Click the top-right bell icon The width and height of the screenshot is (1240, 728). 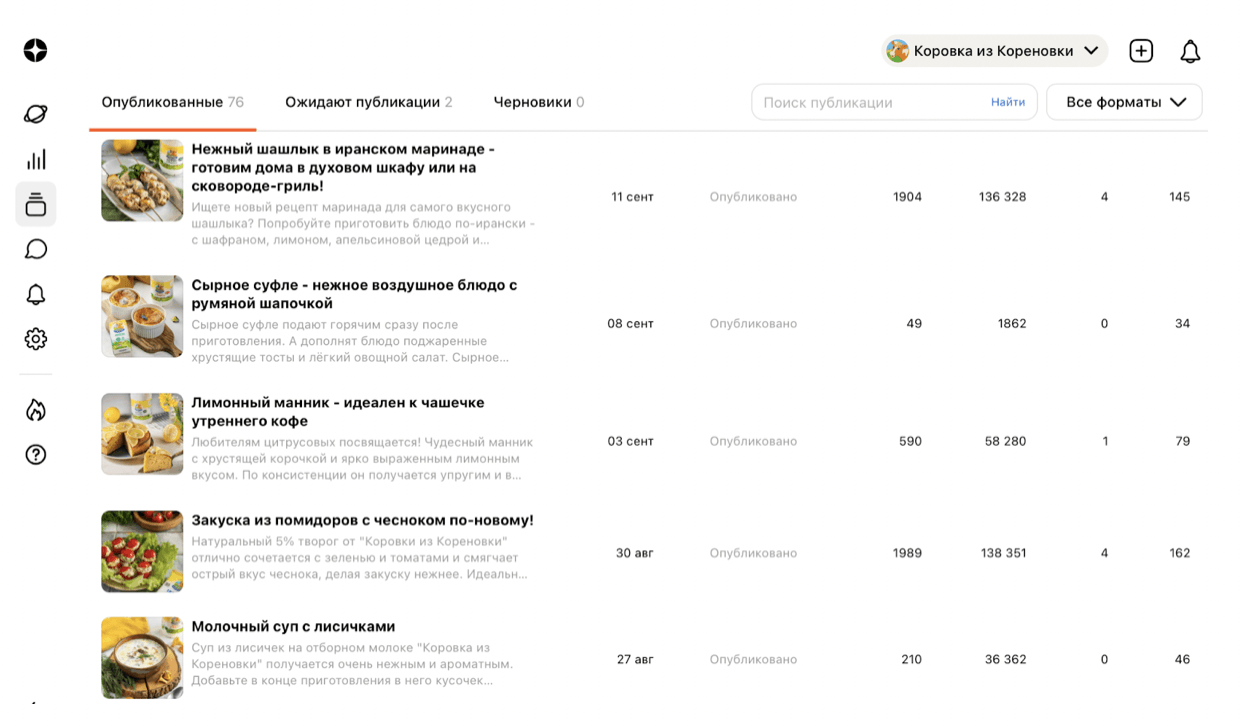tap(1190, 51)
